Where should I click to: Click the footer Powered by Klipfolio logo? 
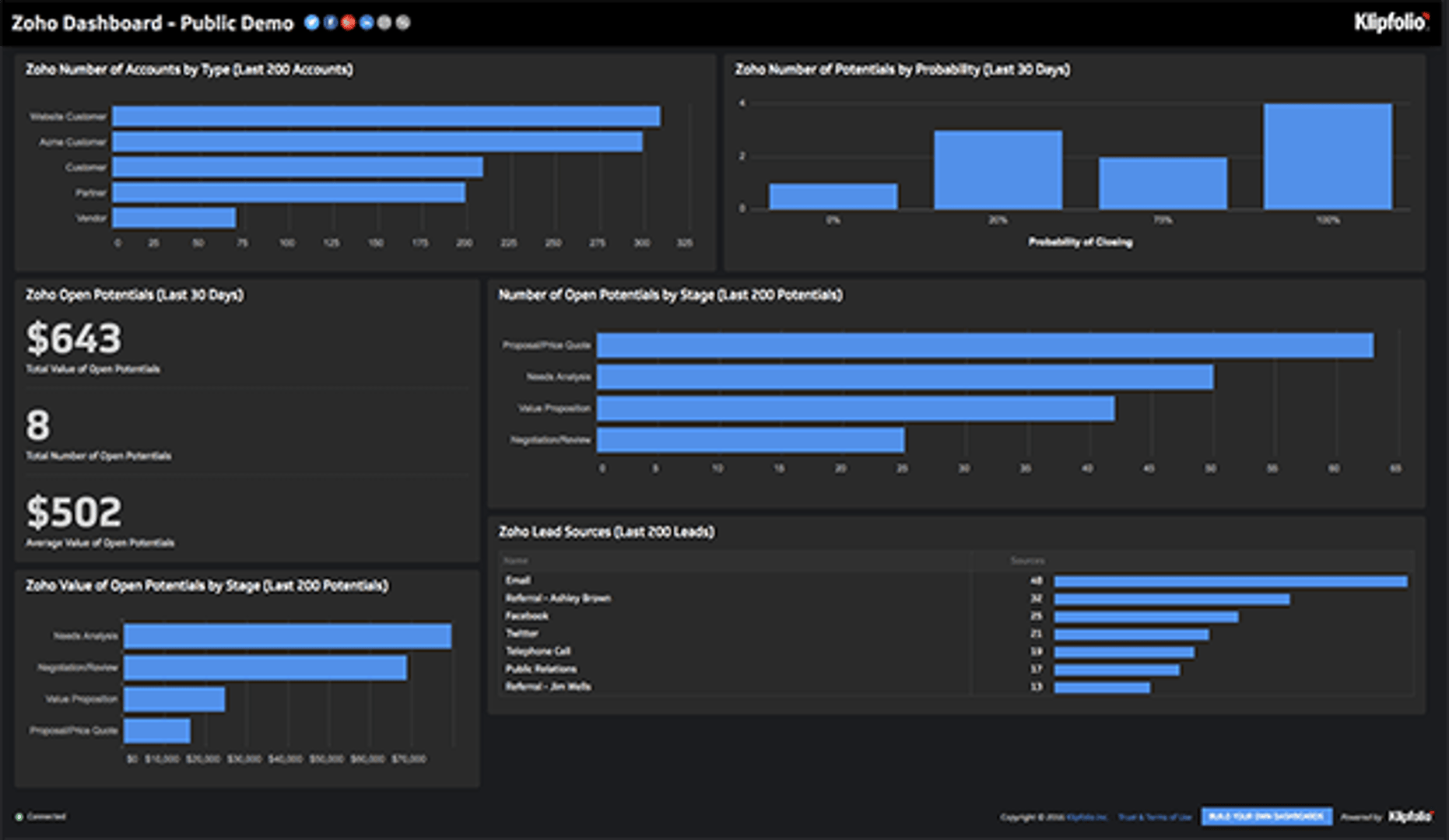coord(1410,817)
